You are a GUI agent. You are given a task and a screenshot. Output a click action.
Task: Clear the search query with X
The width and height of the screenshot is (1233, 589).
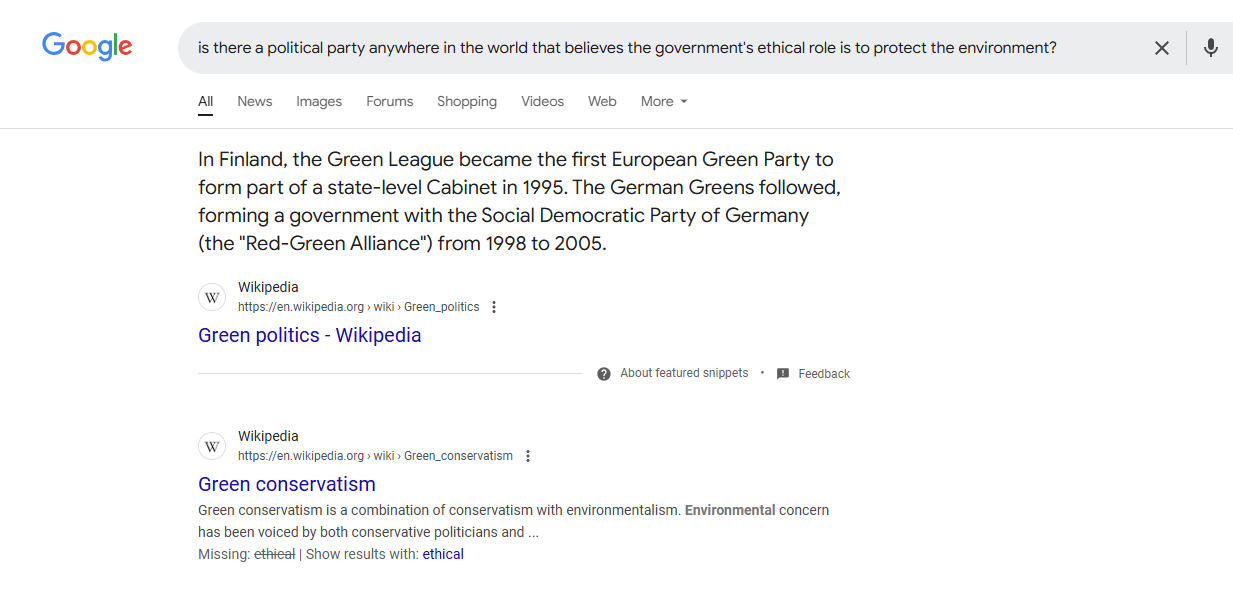(x=1161, y=48)
